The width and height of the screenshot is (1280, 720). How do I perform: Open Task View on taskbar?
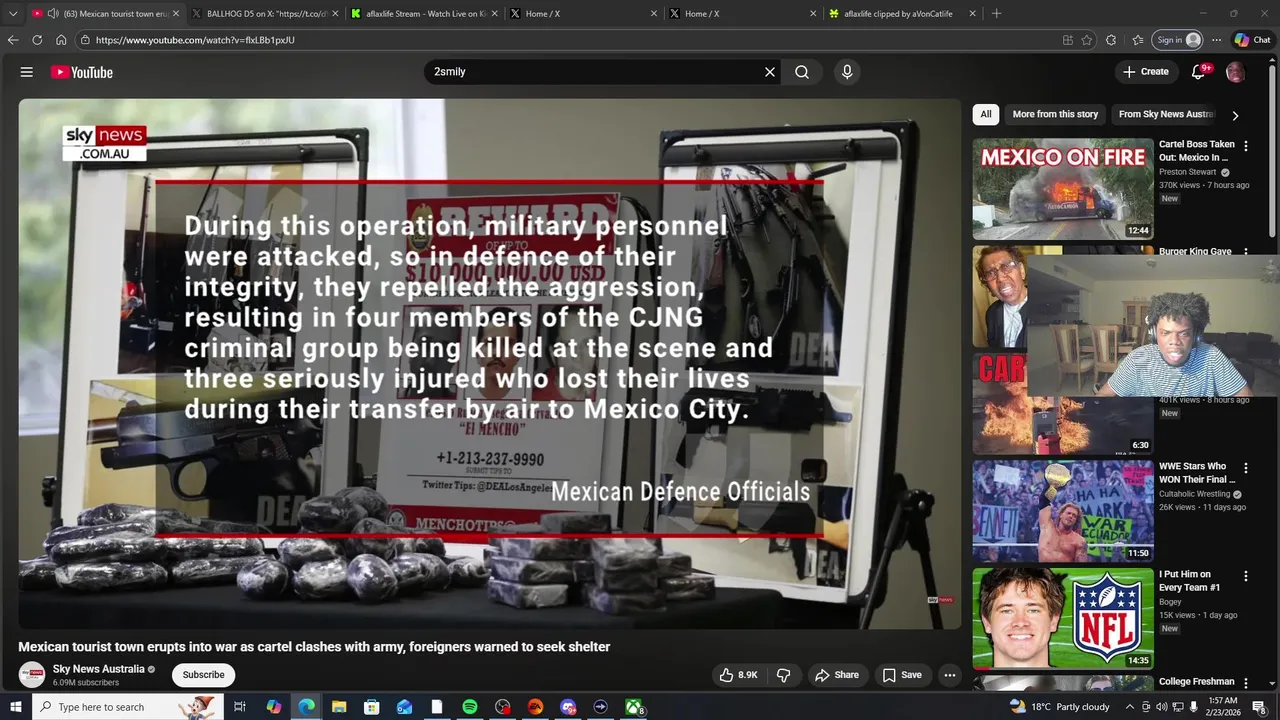240,707
